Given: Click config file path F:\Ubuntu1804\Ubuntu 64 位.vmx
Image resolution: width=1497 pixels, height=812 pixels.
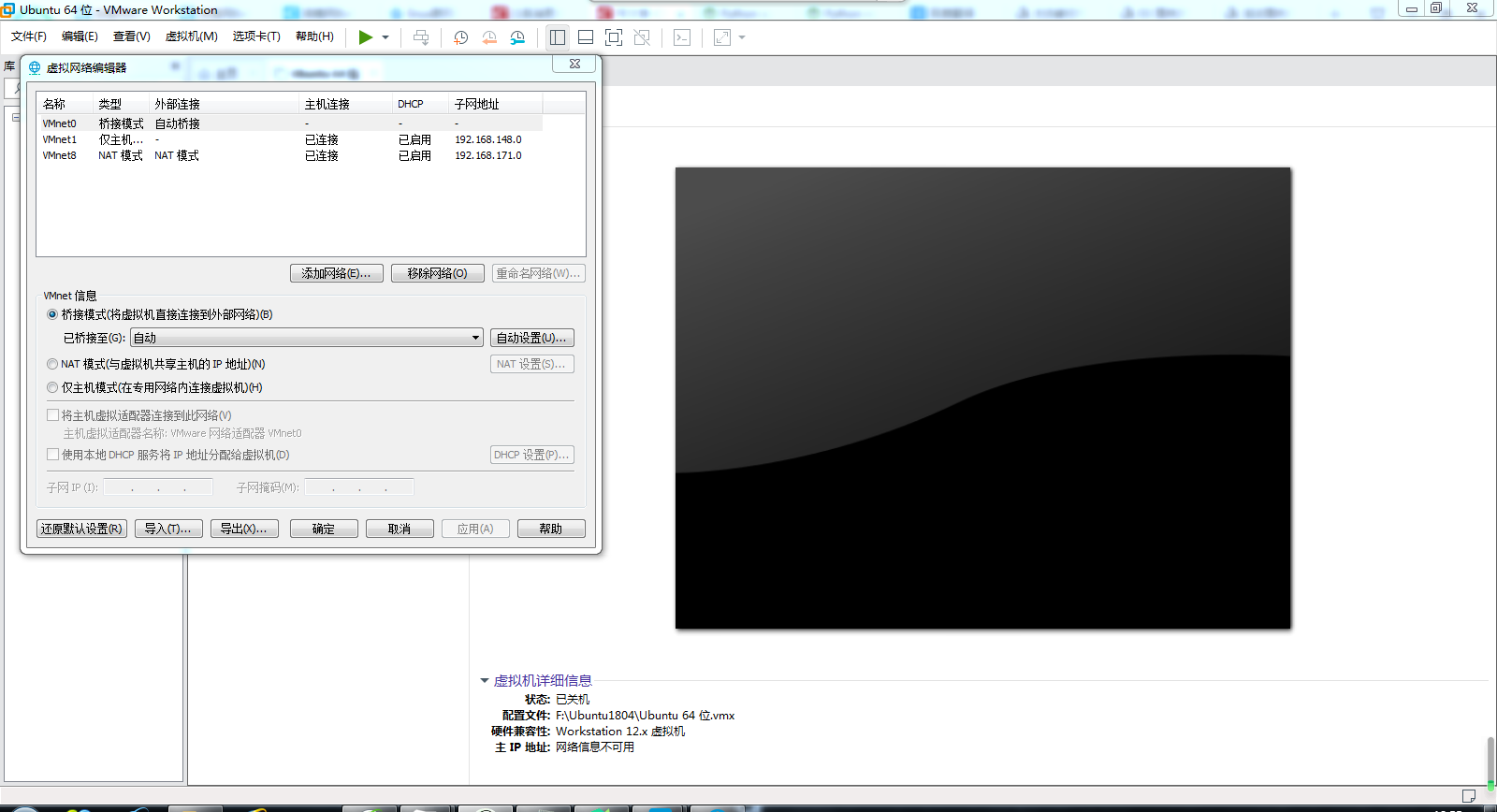Looking at the screenshot, I should [x=645, y=716].
